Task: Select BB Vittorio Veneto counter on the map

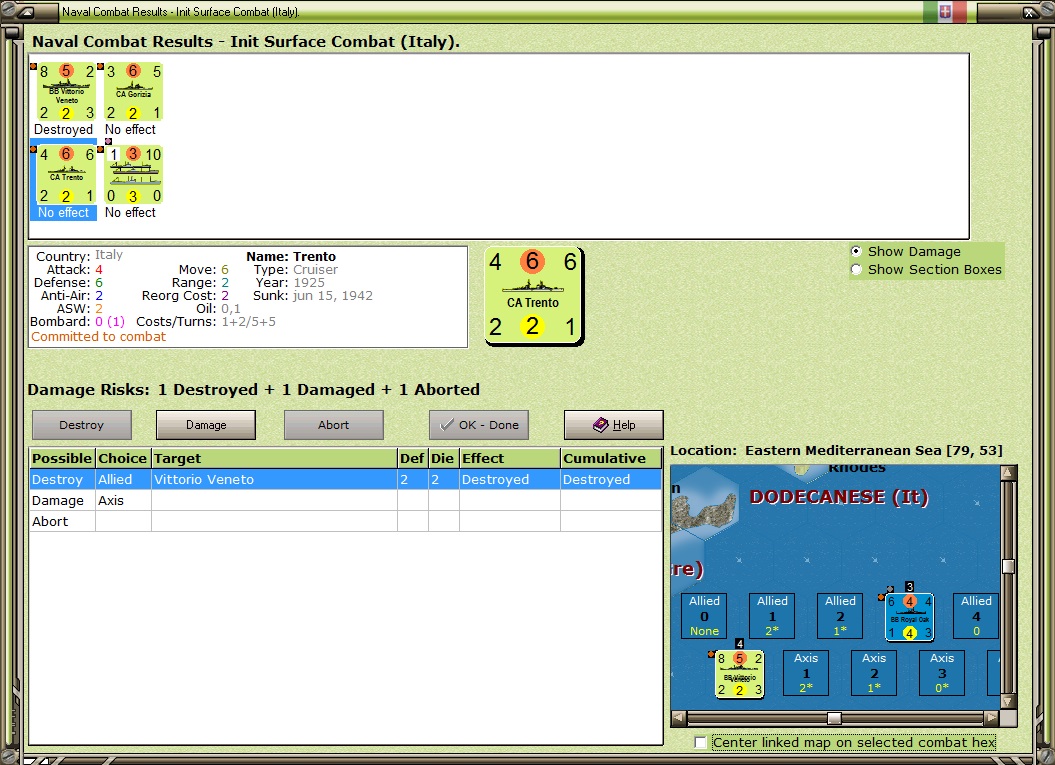Action: click(739, 674)
